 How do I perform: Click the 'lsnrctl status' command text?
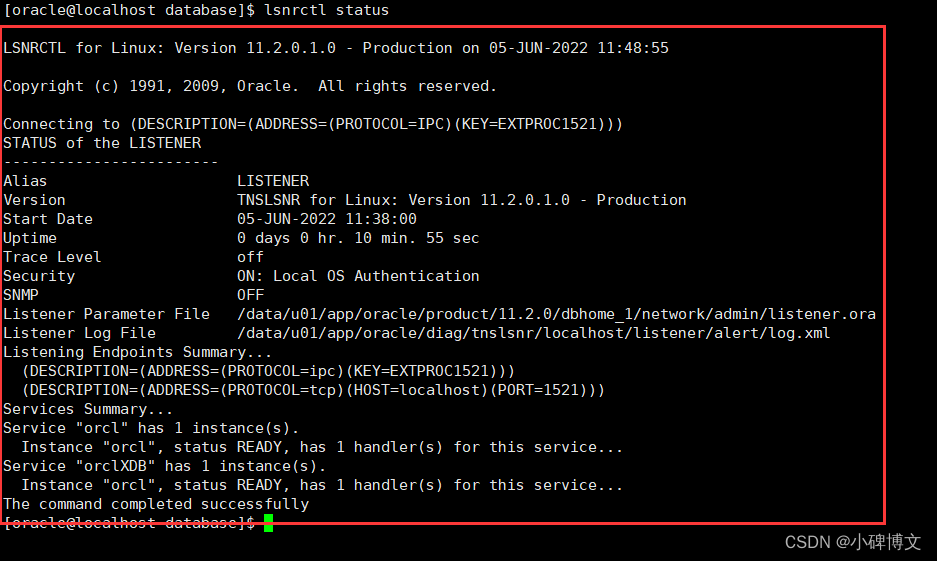coord(326,10)
